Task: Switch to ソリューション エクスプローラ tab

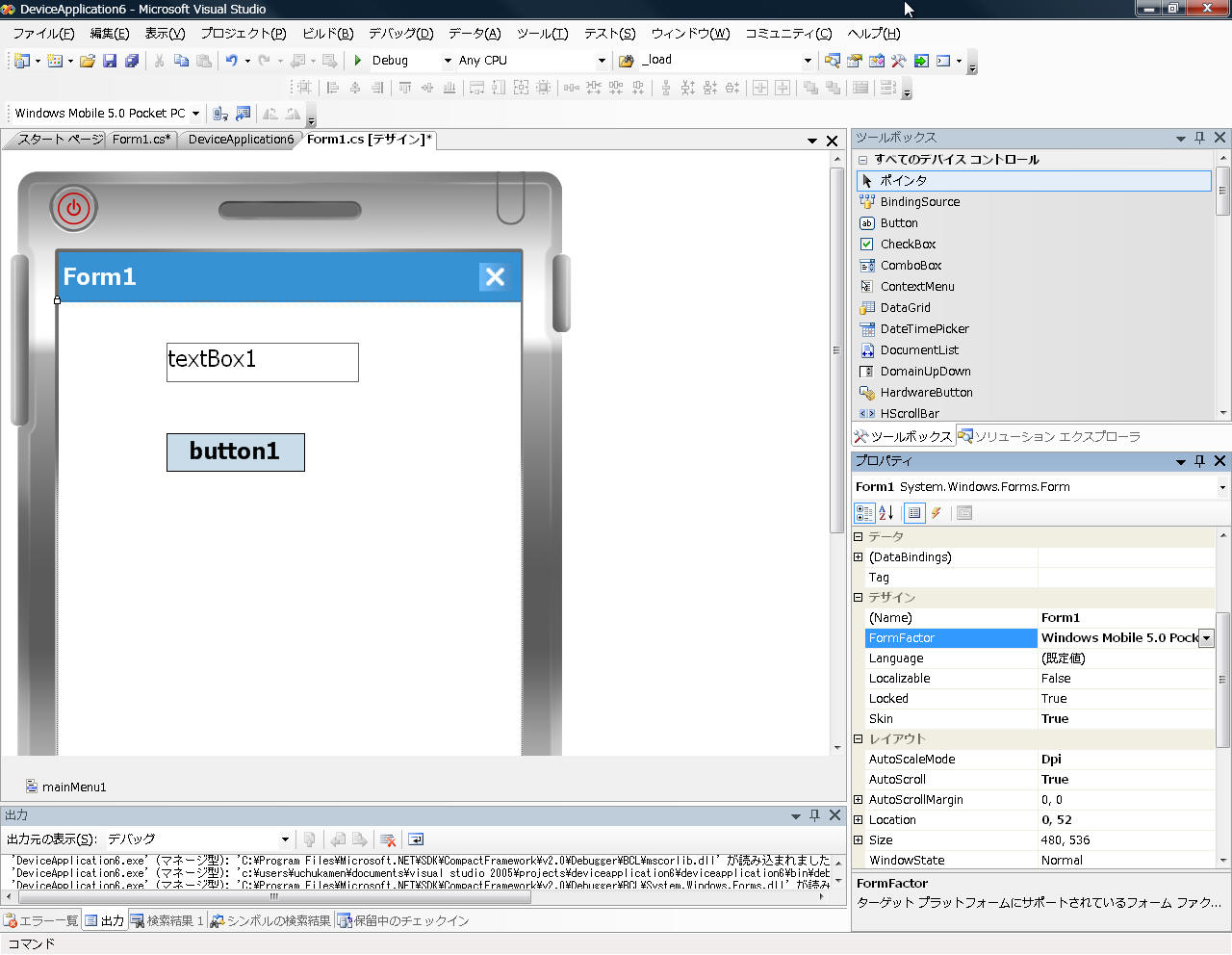Action: (1049, 437)
